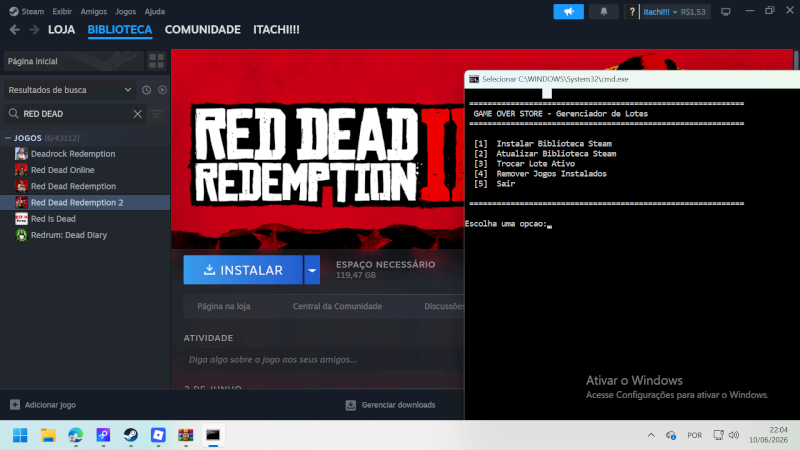Open the ITACHI!!! profile tab

[x=276, y=30]
